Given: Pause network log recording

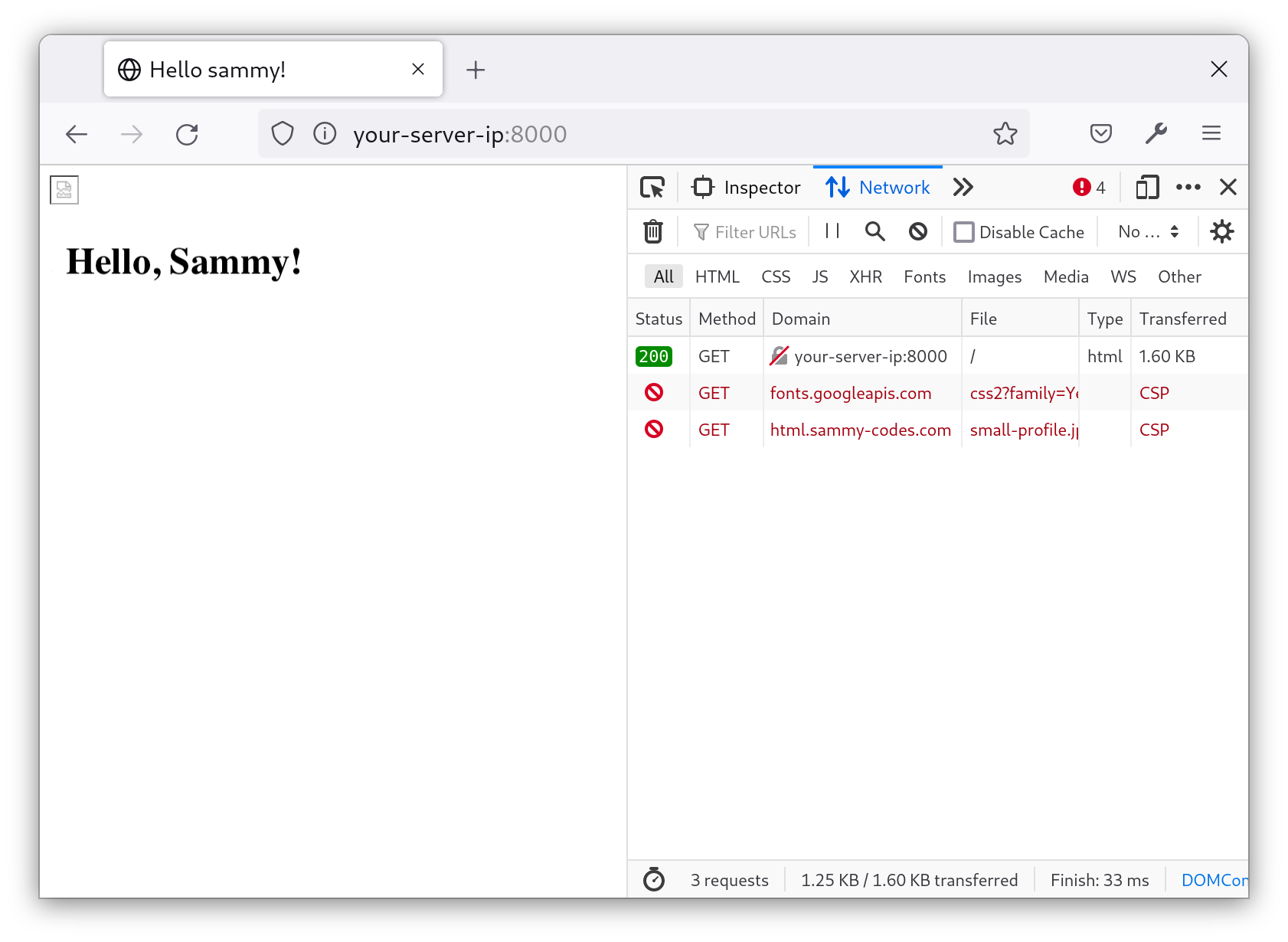Looking at the screenshot, I should coord(832,231).
